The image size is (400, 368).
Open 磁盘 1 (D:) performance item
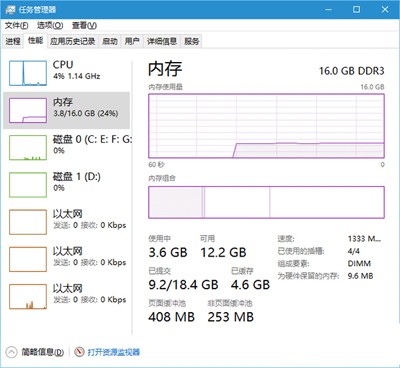coord(67,185)
